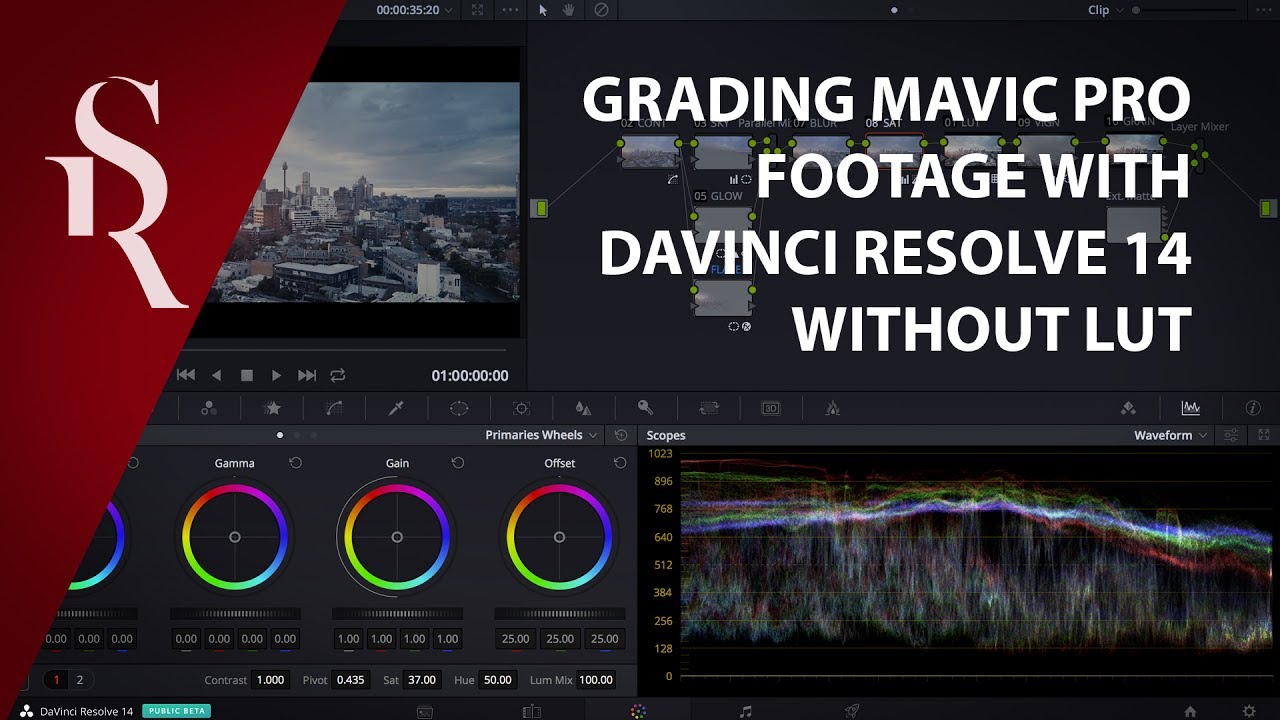Click the Hue value field 50.00
This screenshot has width=1280, height=720.
point(497,680)
